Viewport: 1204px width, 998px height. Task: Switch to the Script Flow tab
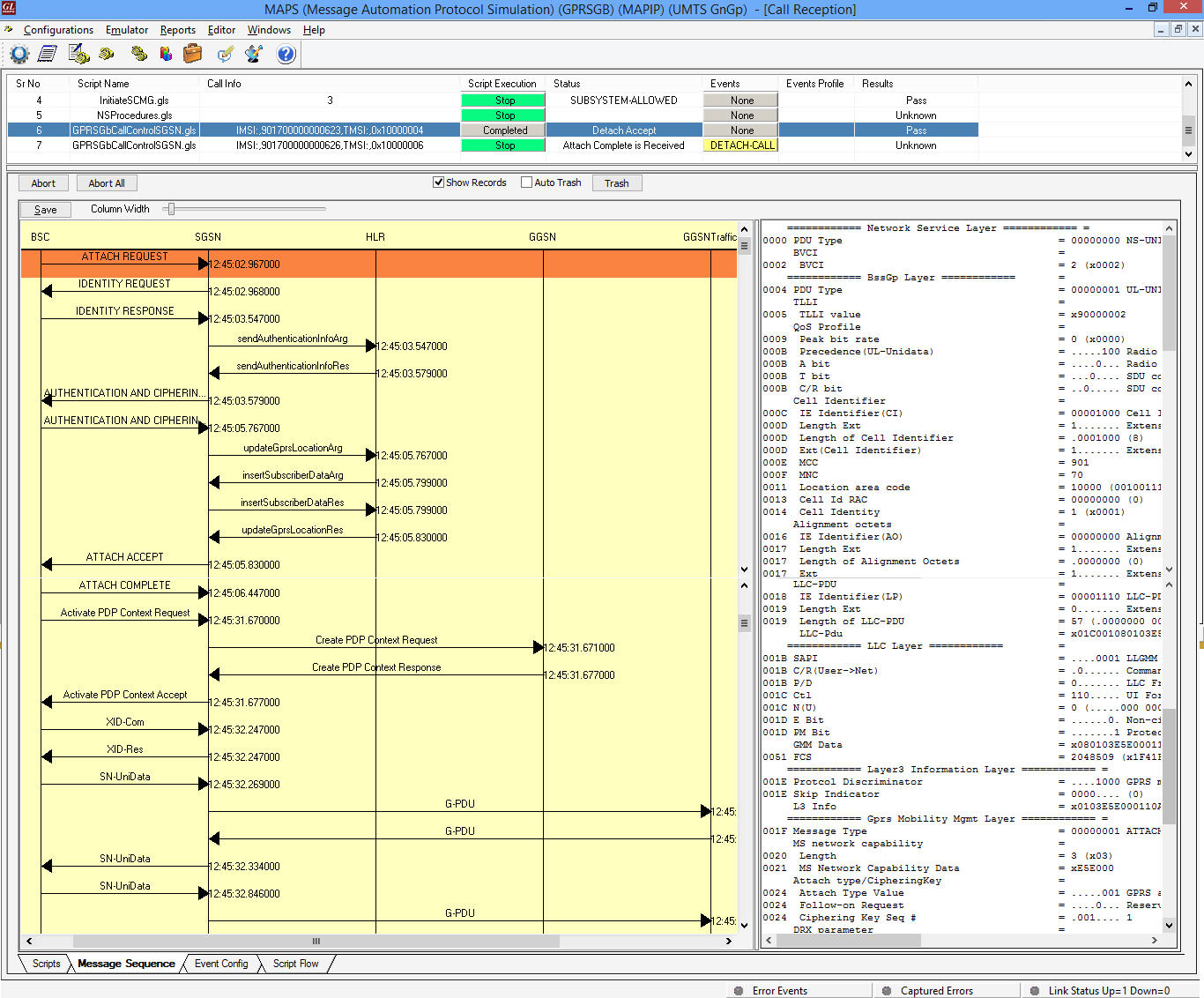(295, 964)
